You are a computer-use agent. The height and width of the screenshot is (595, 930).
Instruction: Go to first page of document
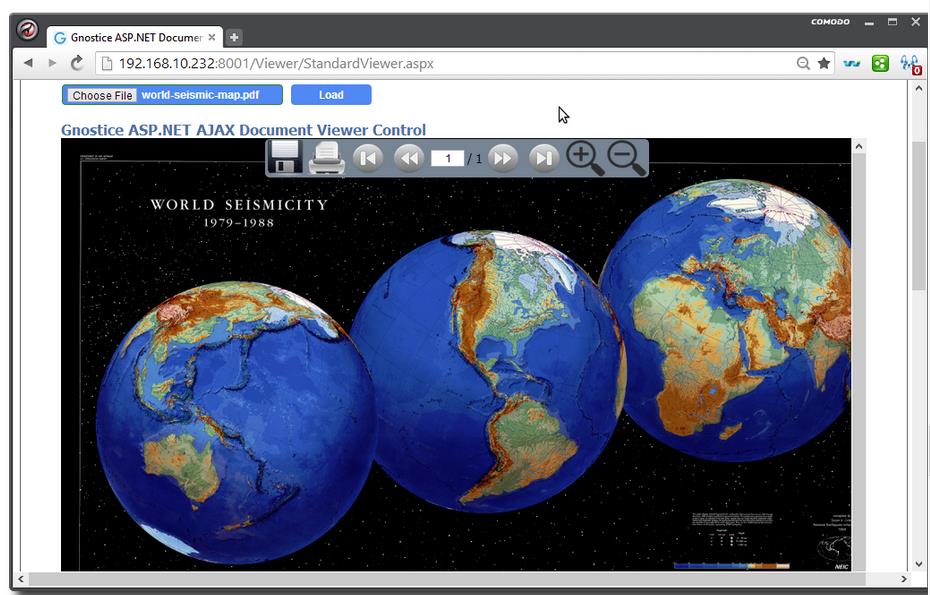tap(368, 158)
